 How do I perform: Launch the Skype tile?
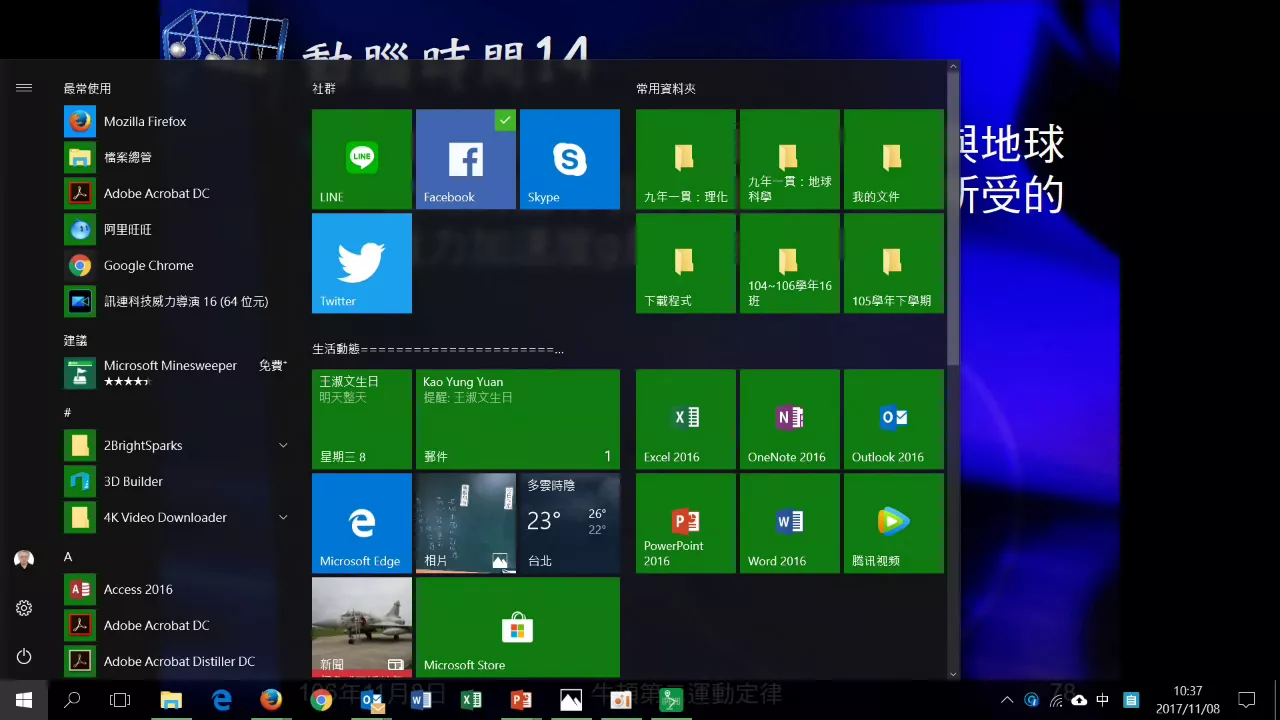(x=570, y=159)
